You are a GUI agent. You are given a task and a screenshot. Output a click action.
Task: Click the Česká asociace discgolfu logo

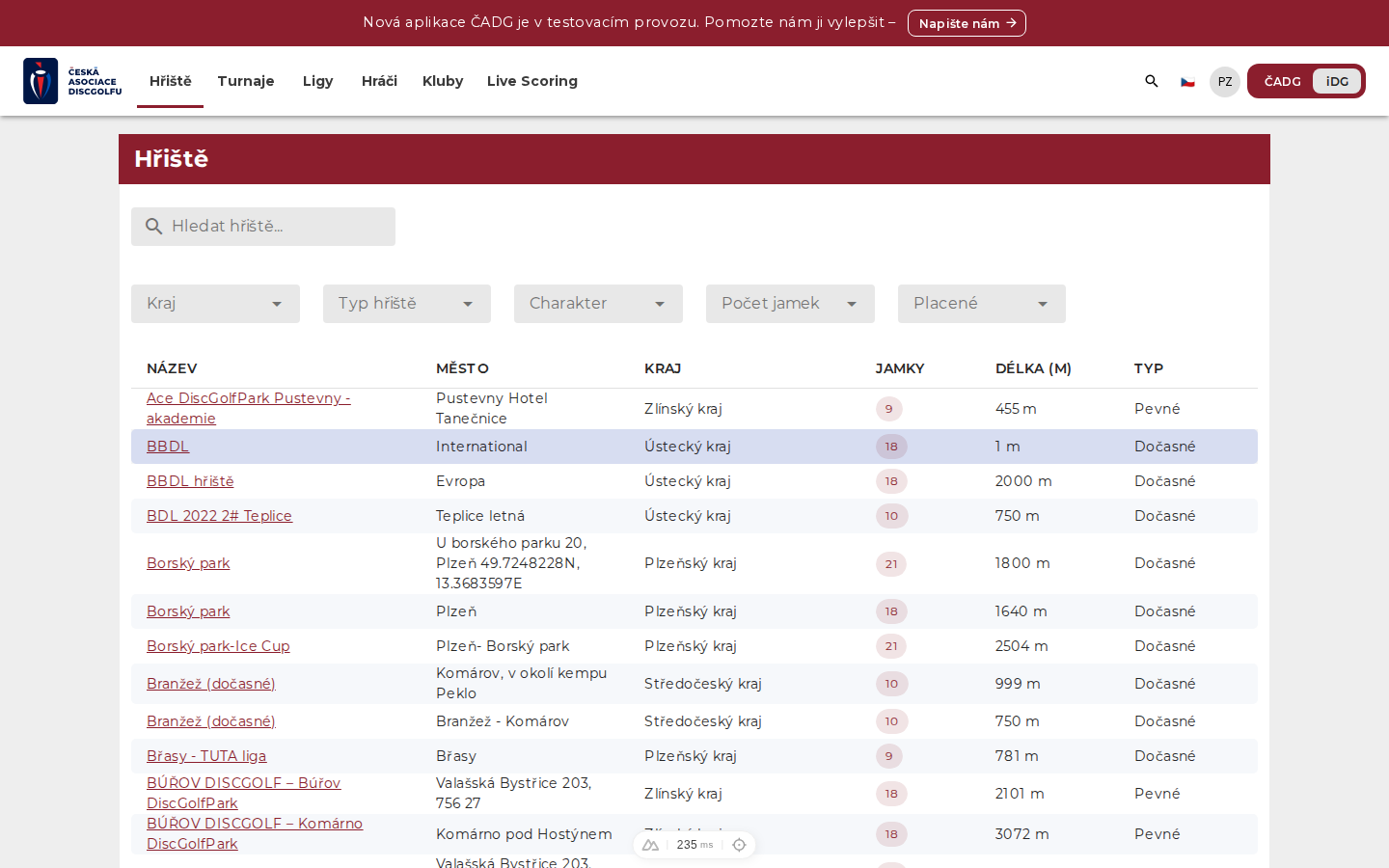(x=72, y=81)
